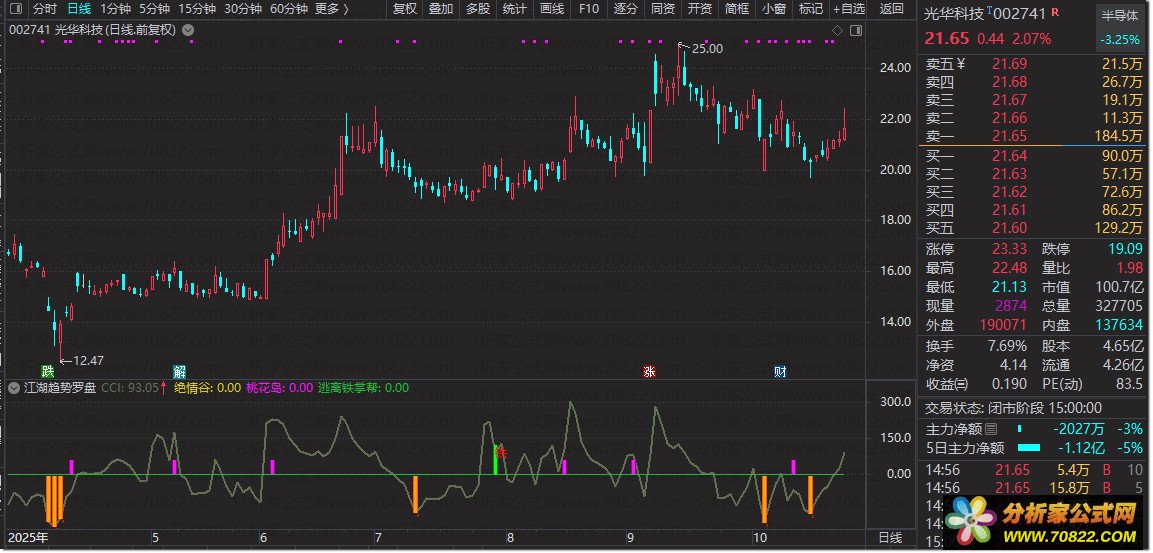Click the green 跌 event marker
The height and width of the screenshot is (553, 1153).
click(x=46, y=371)
